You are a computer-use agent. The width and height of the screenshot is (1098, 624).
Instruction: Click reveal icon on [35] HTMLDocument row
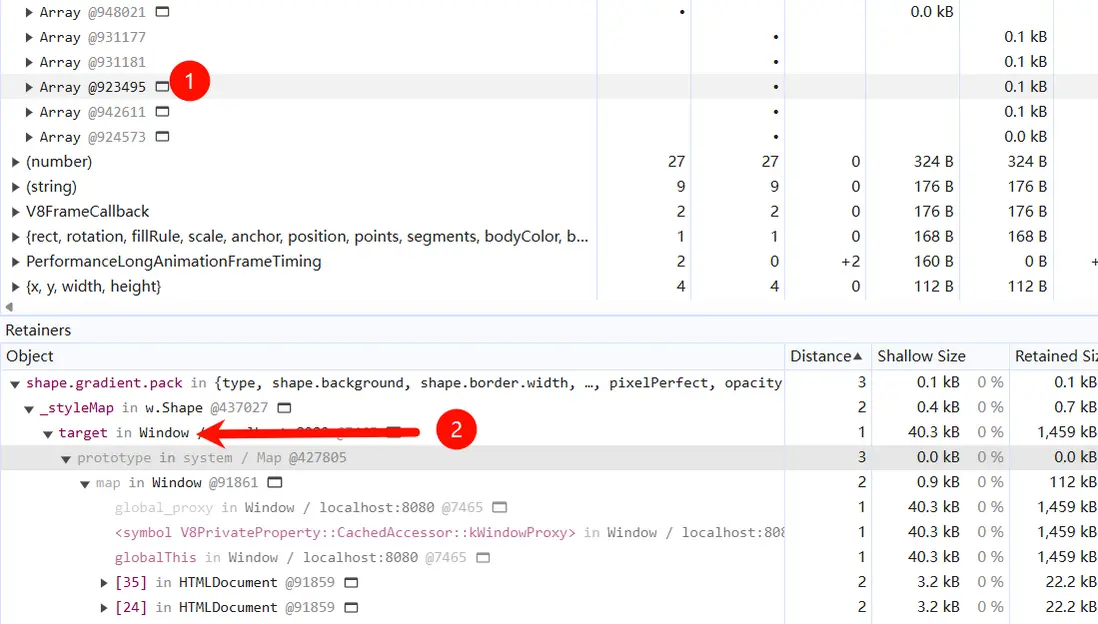click(x=352, y=583)
